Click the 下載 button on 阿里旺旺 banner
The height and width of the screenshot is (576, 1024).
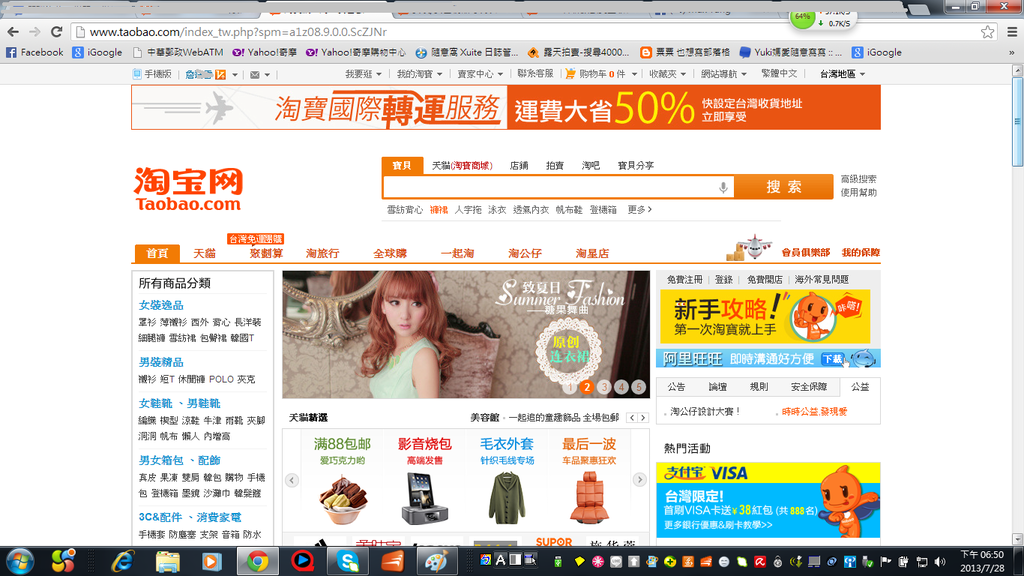(x=832, y=359)
